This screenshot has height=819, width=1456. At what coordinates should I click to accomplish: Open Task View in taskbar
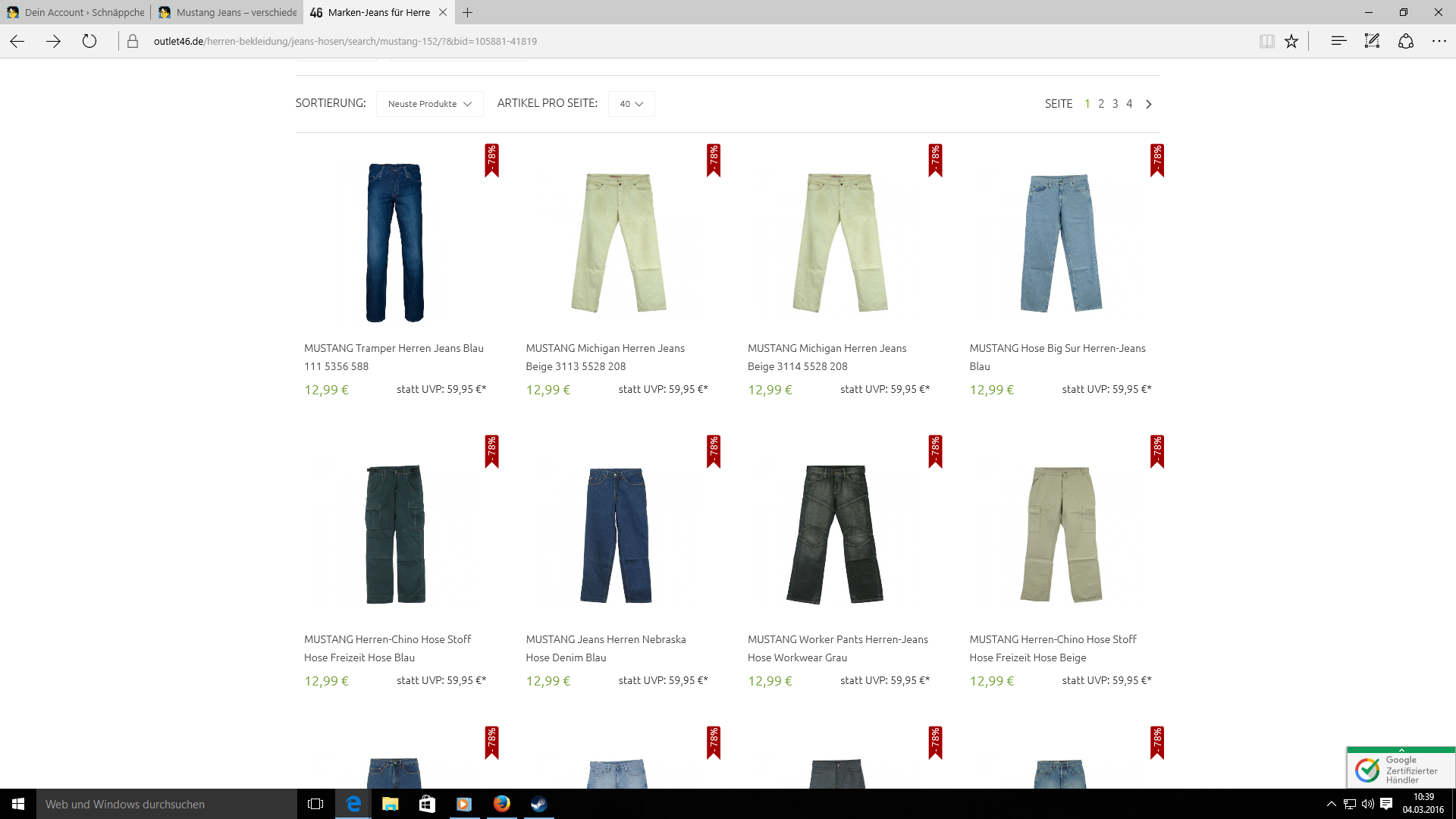coord(315,804)
